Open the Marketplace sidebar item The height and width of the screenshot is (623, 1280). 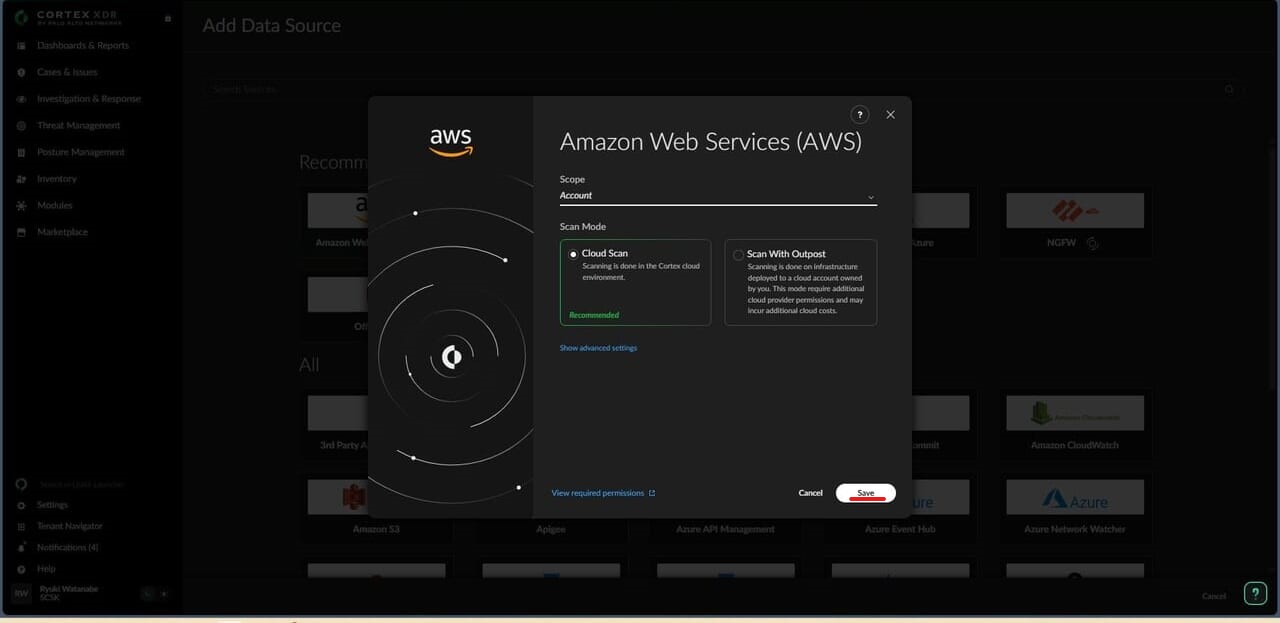pyautogui.click(x=62, y=232)
